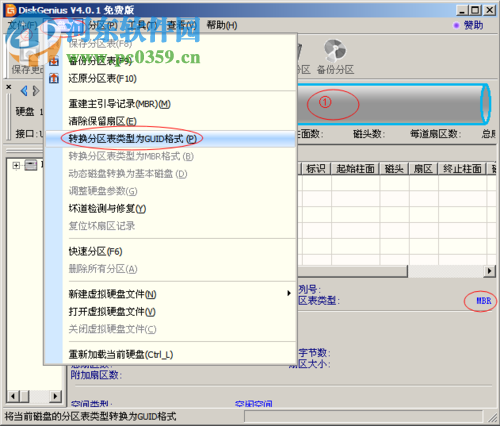500x426 pixels.
Task: Select clear reserved sectors (E) entry
Action: pos(170,121)
